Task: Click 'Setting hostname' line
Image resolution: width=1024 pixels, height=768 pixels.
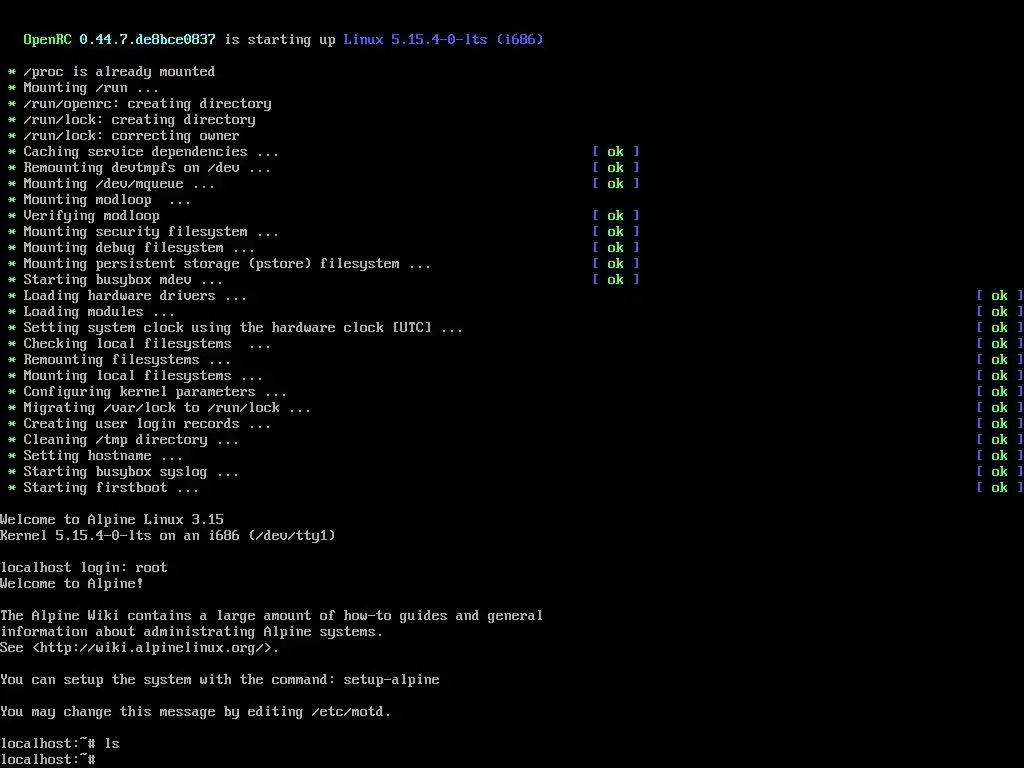Action: 103,455
